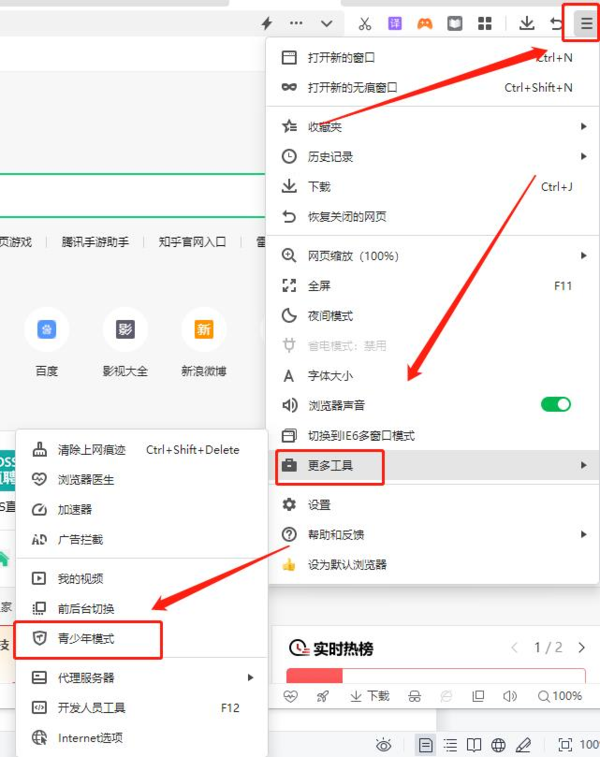The height and width of the screenshot is (757, 600).
Task: Click the status bar 下载 button
Action: 370,696
